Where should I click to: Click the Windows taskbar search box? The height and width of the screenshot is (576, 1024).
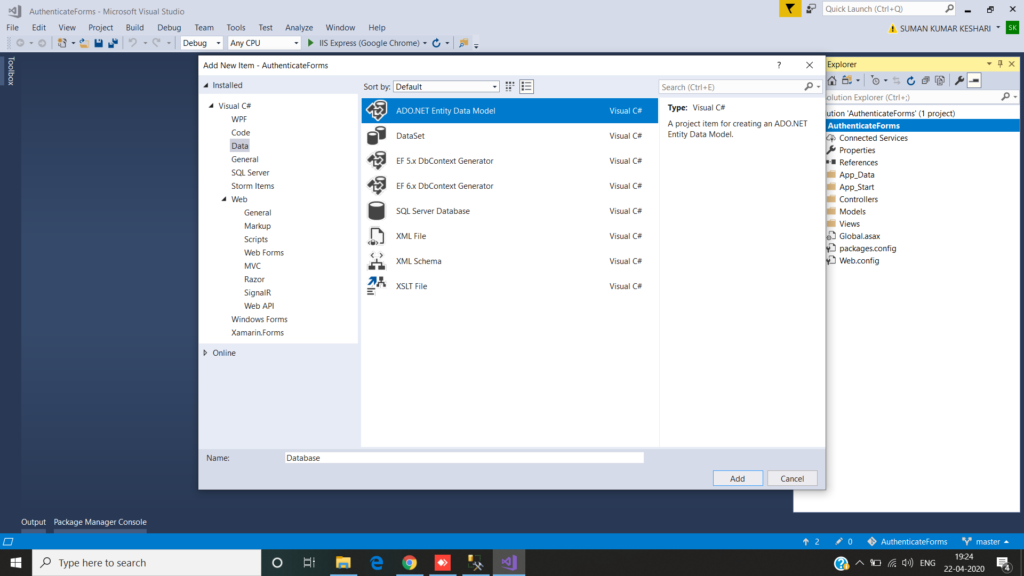147,562
